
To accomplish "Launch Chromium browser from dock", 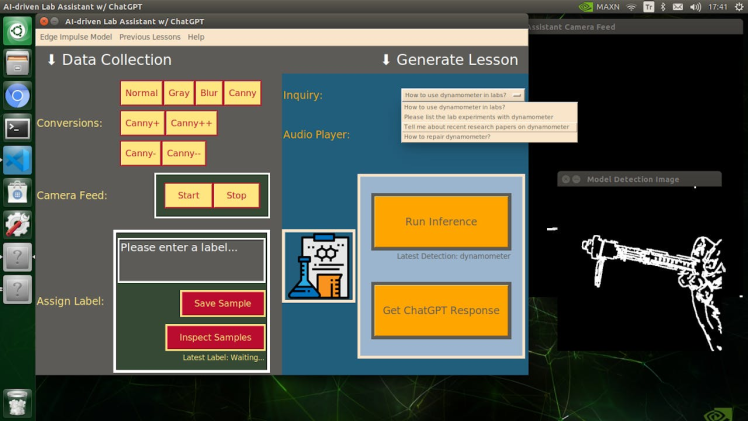I will pos(17,96).
